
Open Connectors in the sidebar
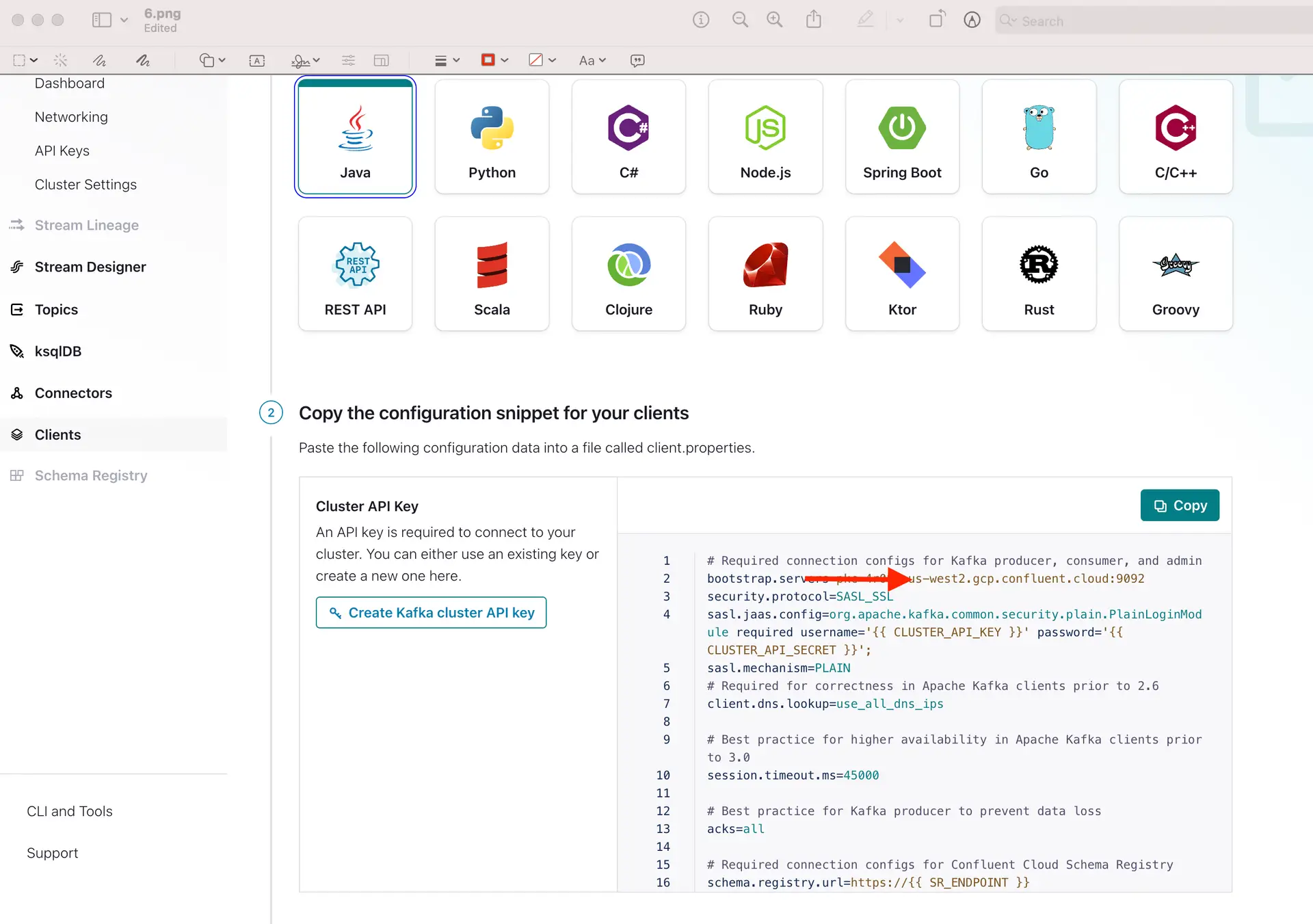coord(73,393)
